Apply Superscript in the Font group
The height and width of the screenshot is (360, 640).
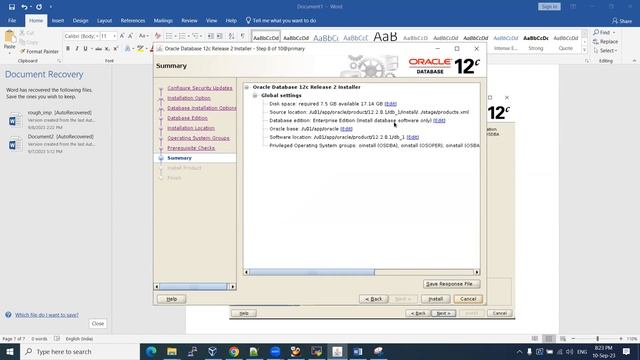click(116, 49)
